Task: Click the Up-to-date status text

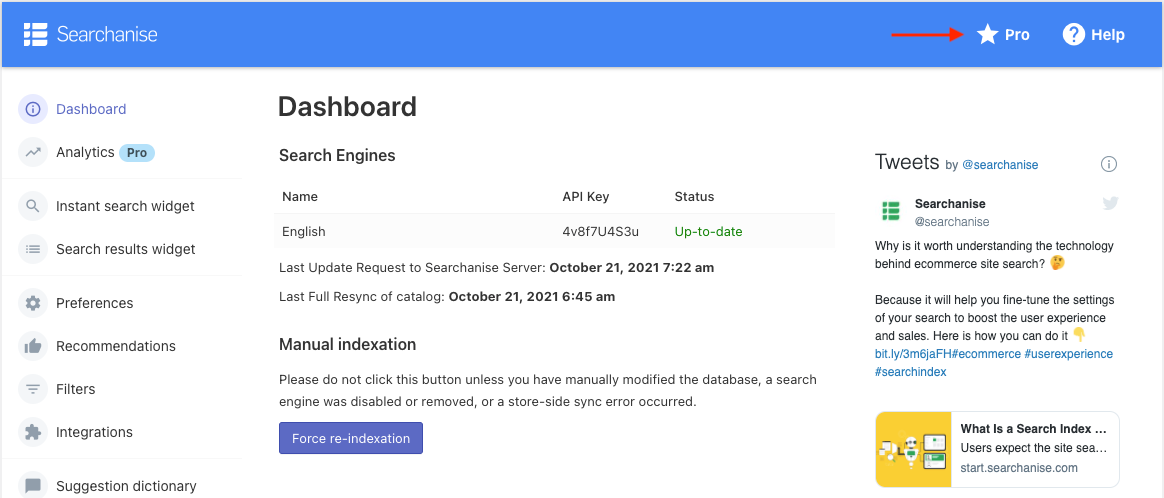Action: click(708, 232)
